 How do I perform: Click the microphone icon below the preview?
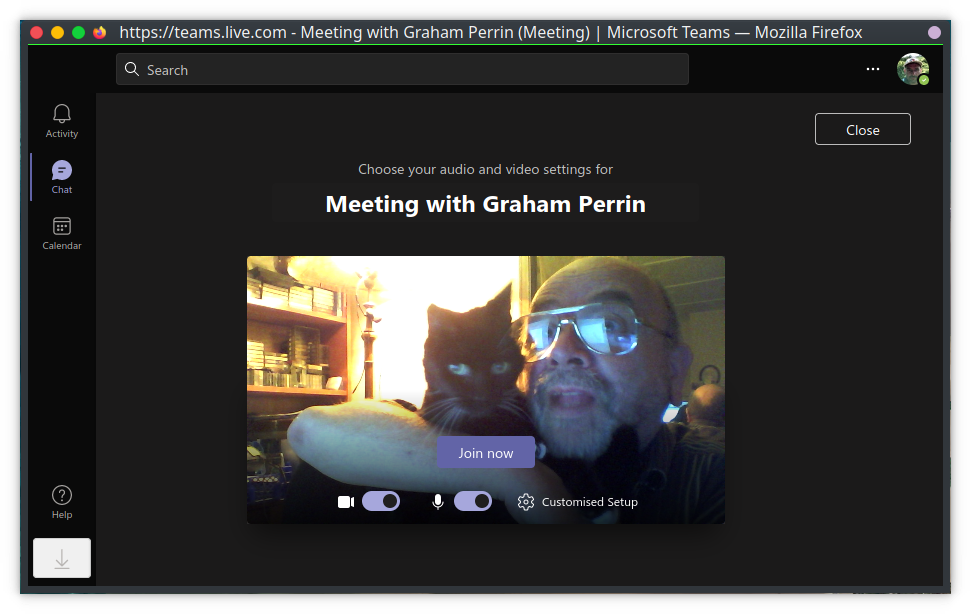coord(438,502)
